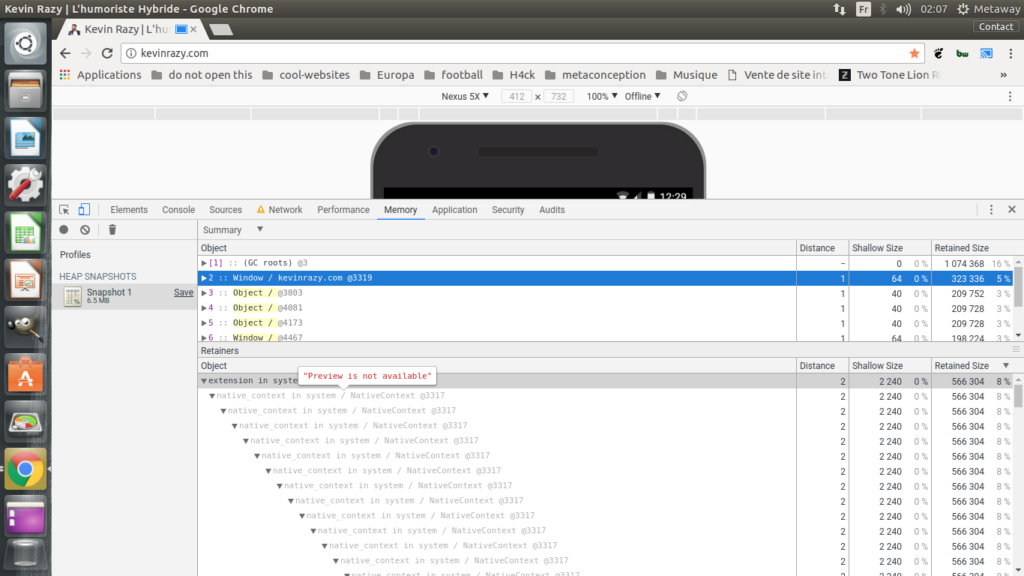Open device toolbar more options menu
The width and height of the screenshot is (1024, 576).
pos(1010,96)
